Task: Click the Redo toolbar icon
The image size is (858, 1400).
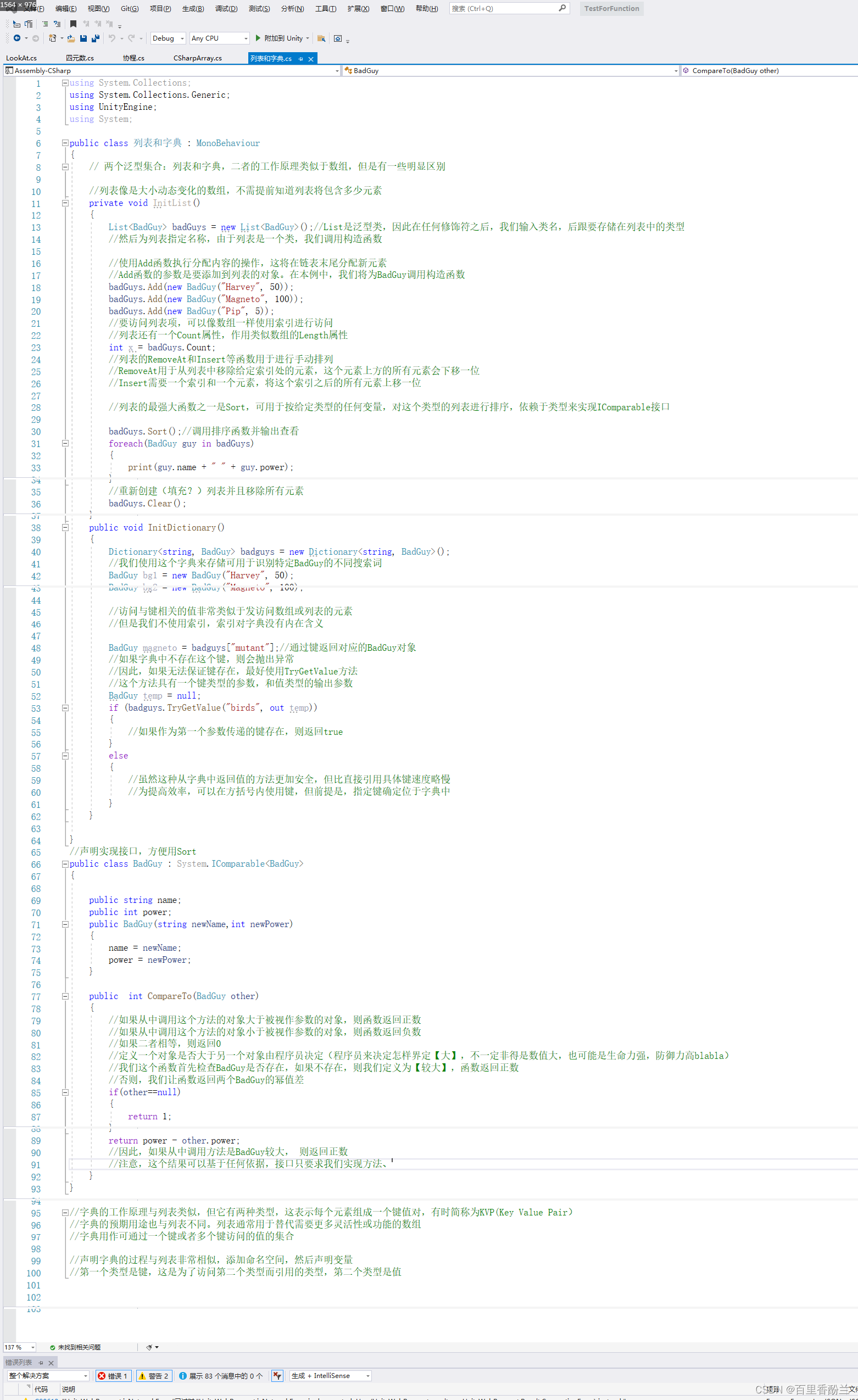Action: pyautogui.click(x=131, y=38)
